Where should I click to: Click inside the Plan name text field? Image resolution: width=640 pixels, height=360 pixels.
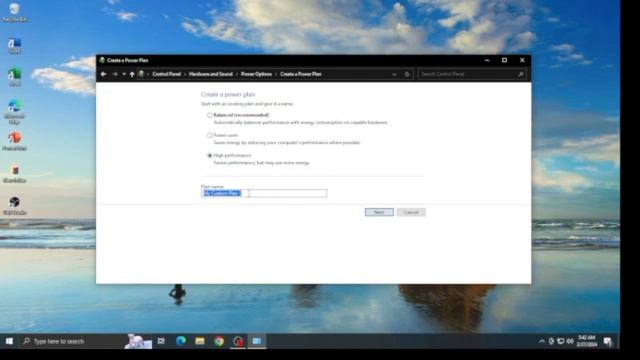(x=264, y=193)
